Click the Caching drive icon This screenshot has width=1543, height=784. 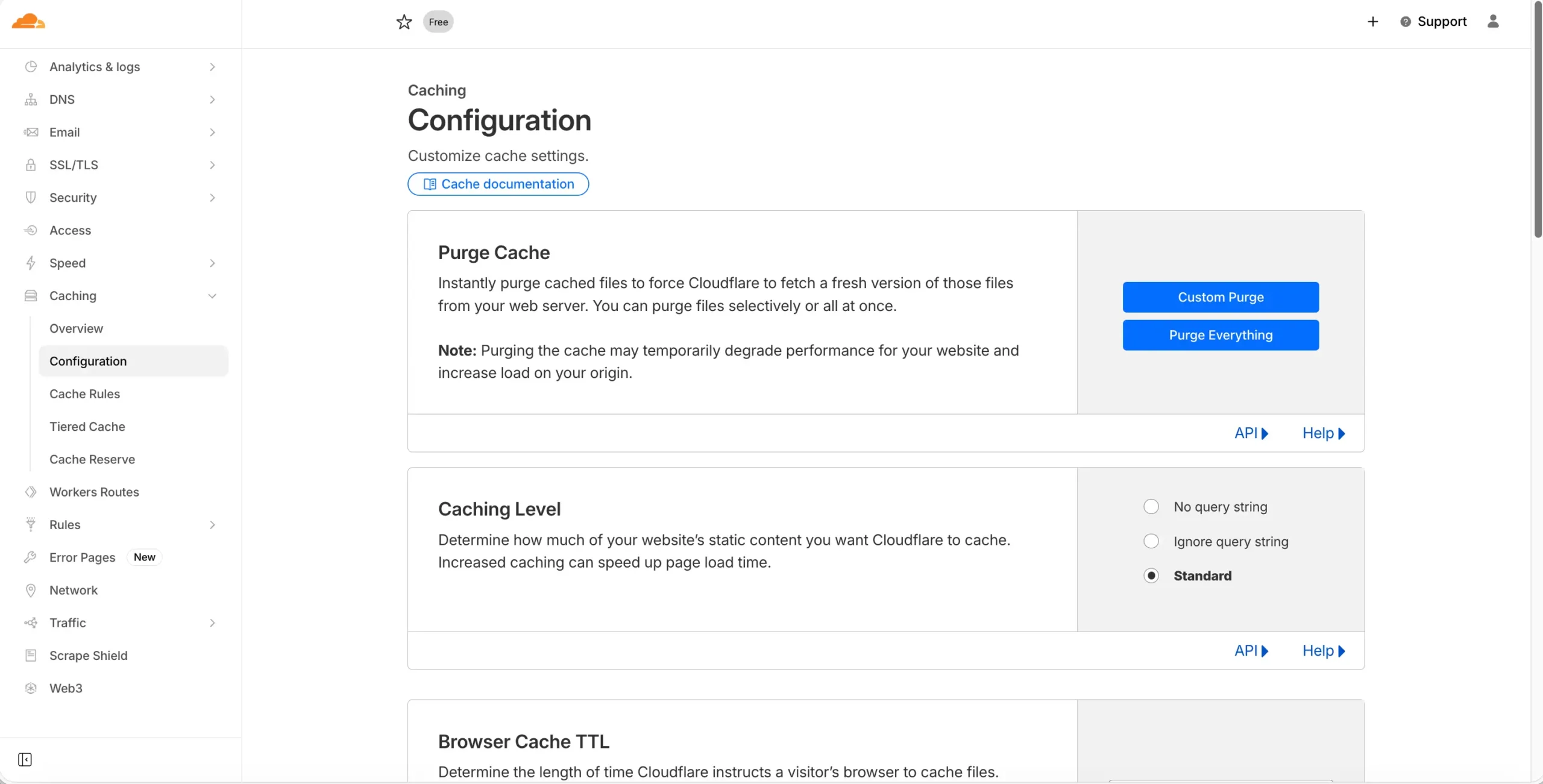pos(31,295)
